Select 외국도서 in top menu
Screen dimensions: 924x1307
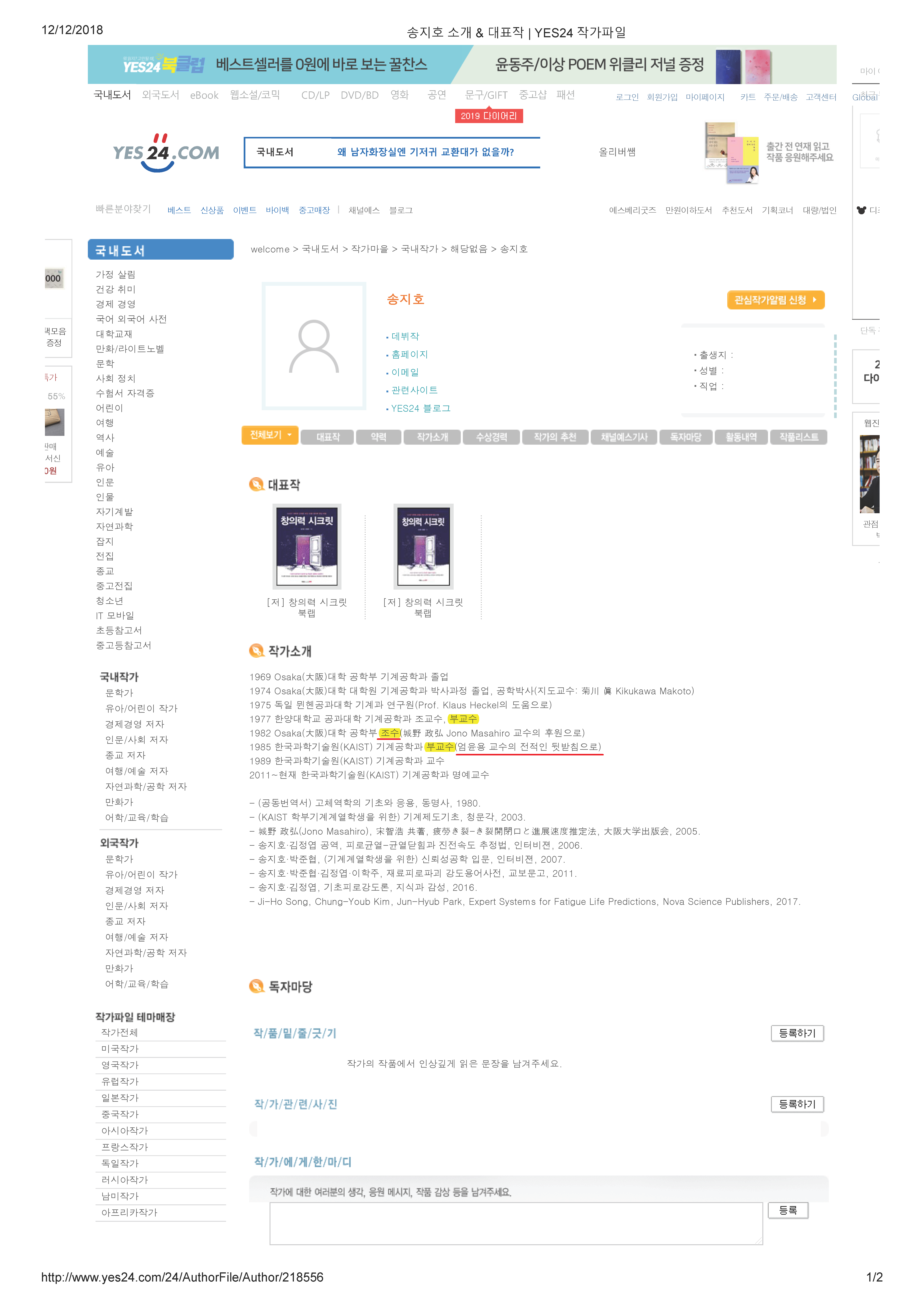[161, 95]
